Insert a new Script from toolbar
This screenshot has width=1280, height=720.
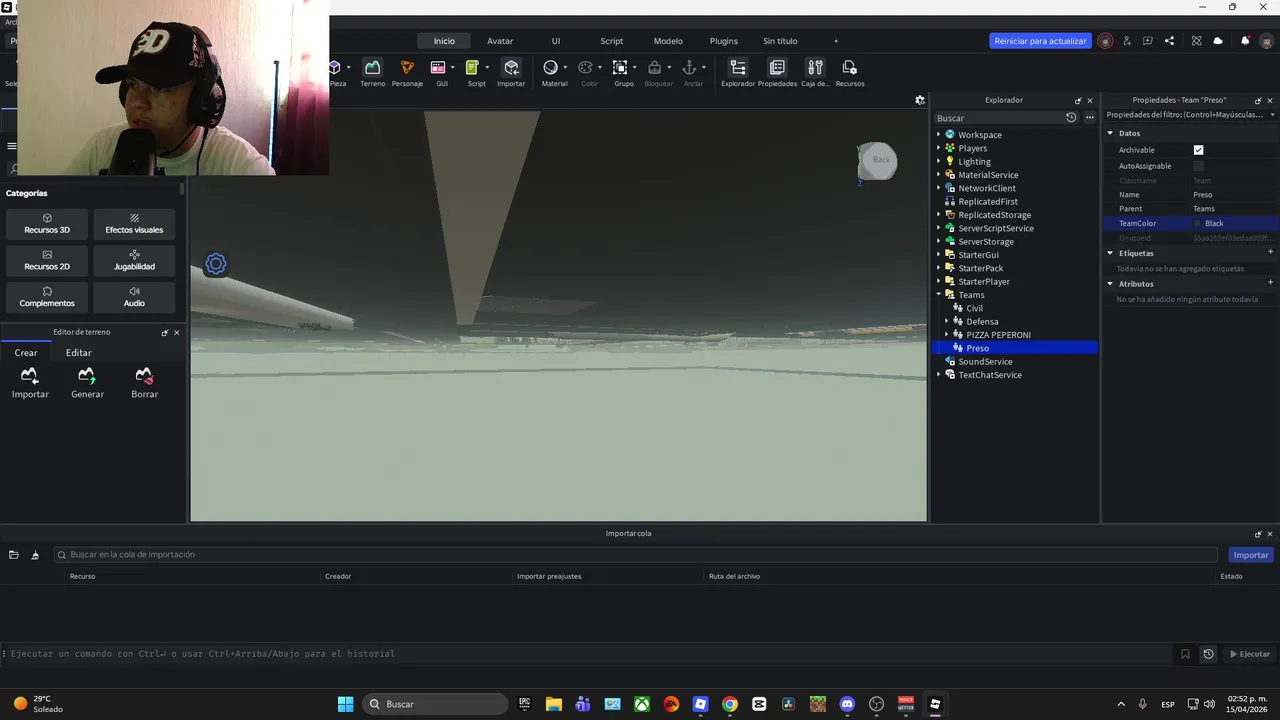pos(473,68)
